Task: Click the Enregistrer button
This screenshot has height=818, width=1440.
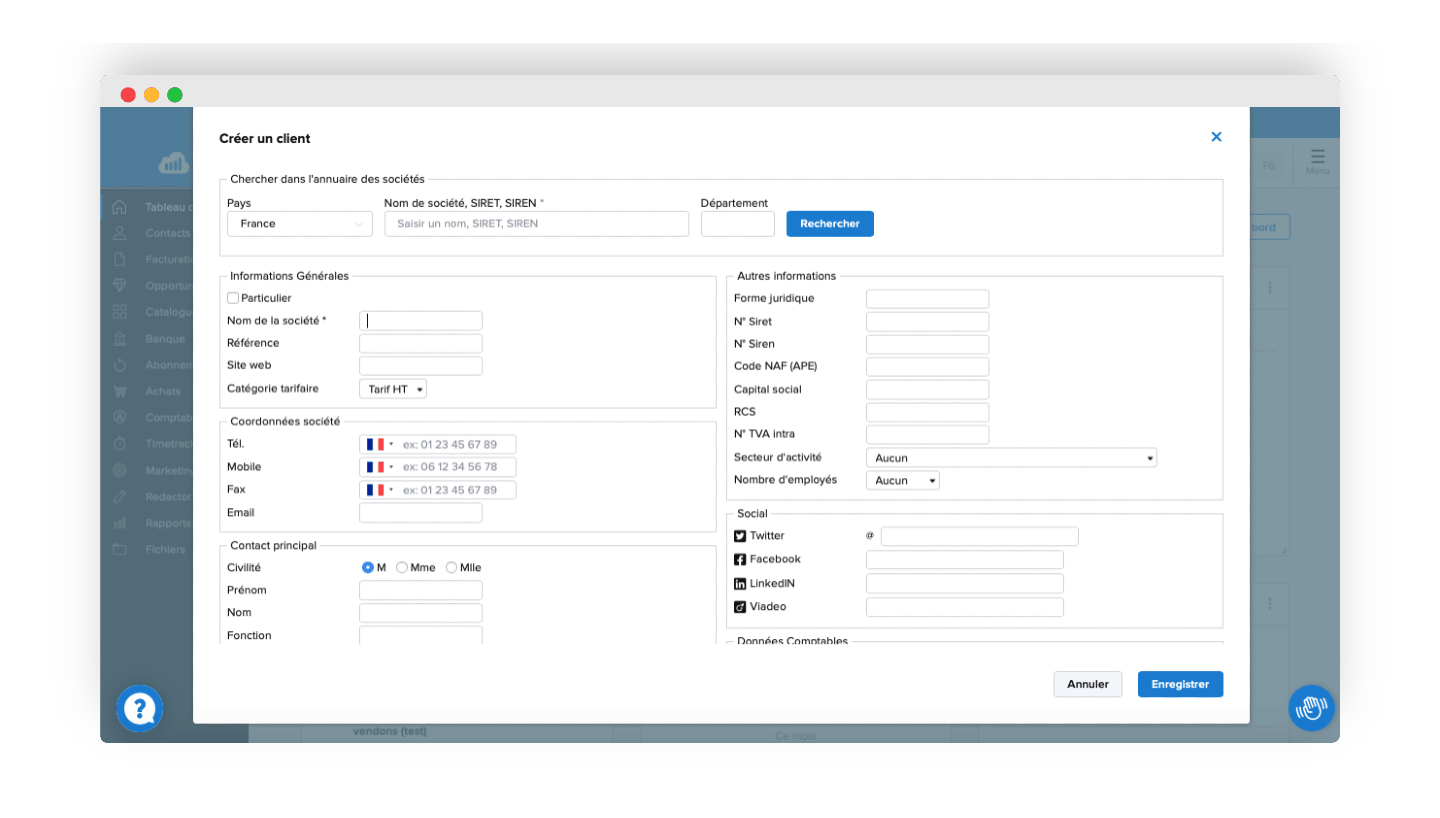Action: (x=1181, y=684)
